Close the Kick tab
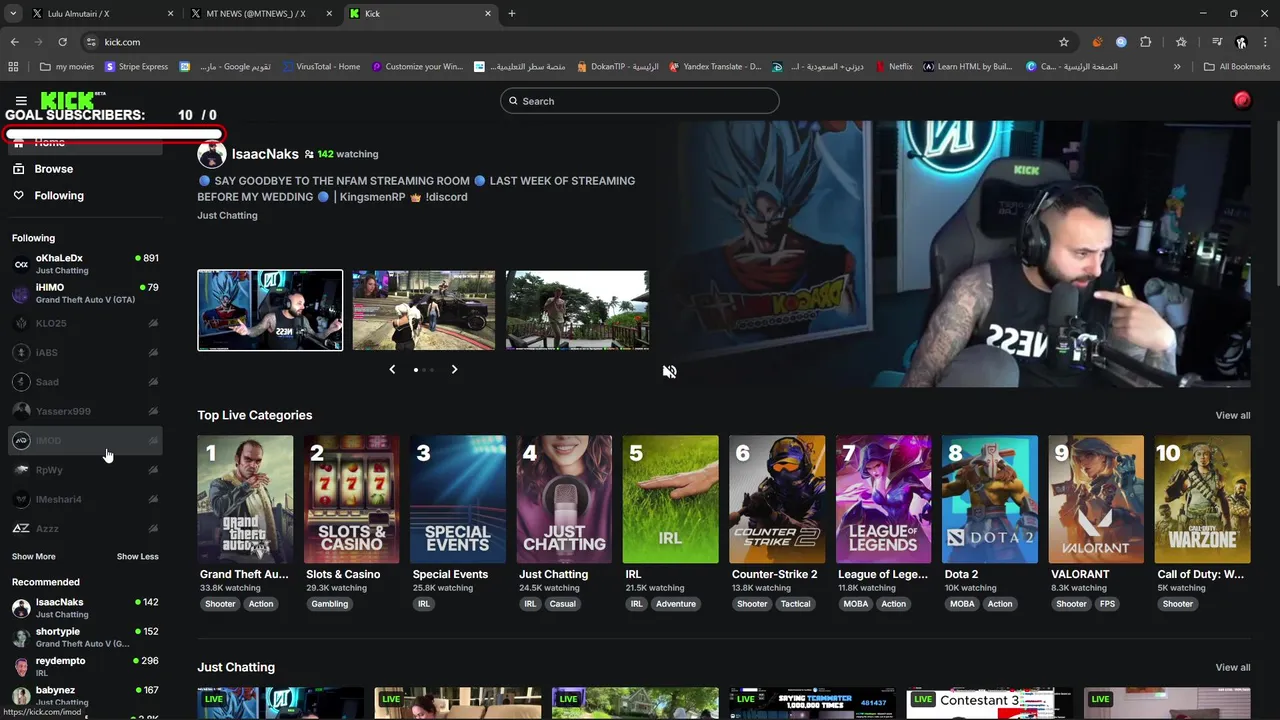This screenshot has width=1280, height=720. [x=488, y=13]
